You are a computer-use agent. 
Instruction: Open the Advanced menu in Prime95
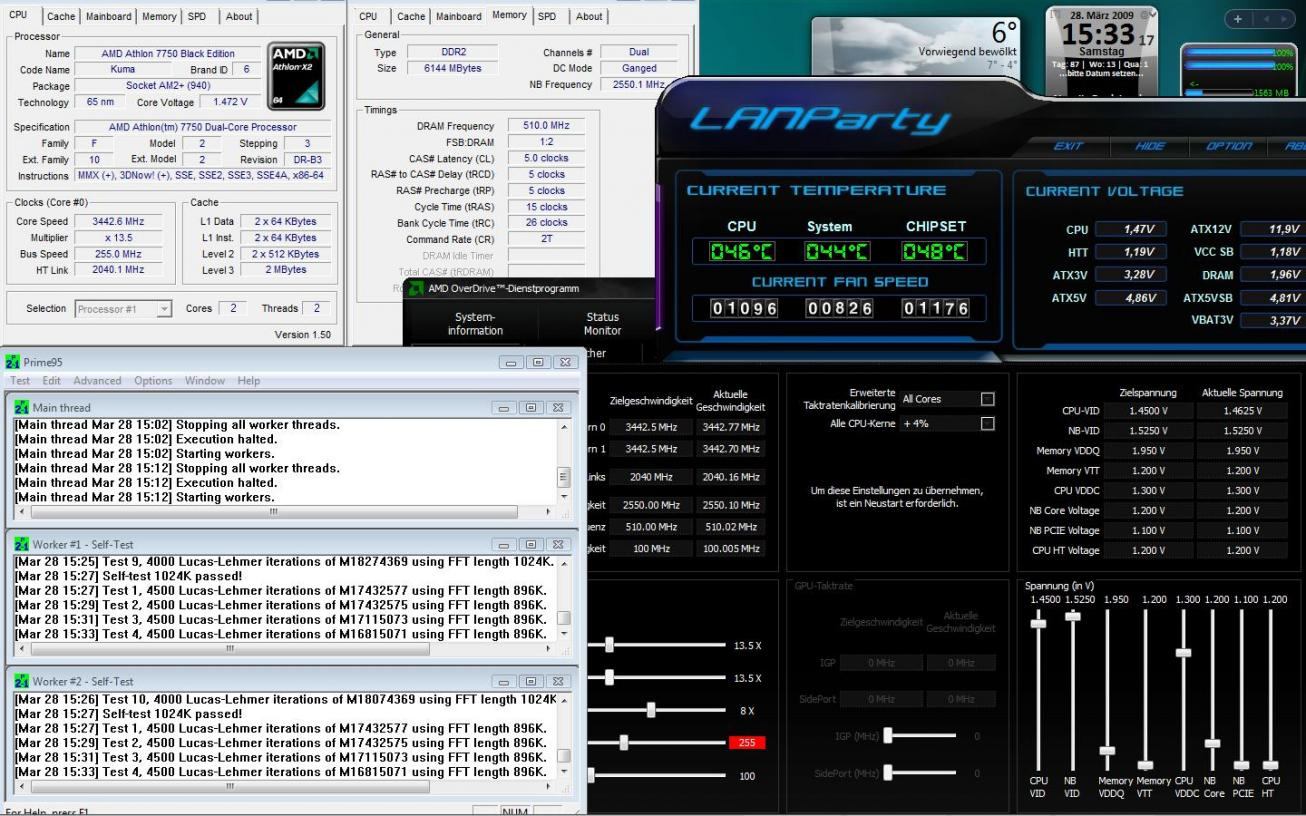pos(97,381)
